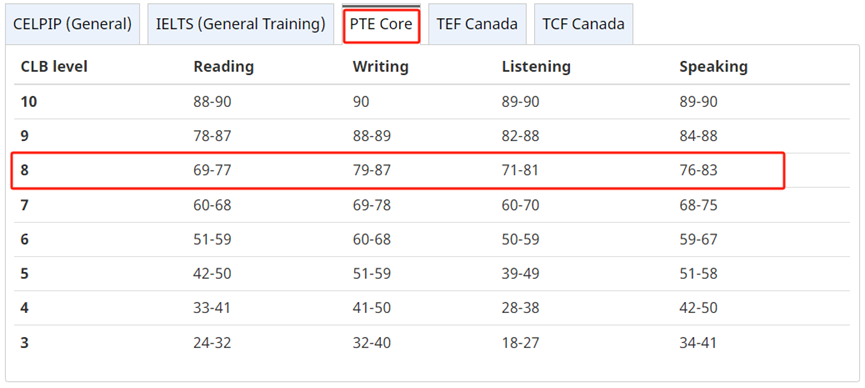Select the Speaking score 76-83 cell
Viewport: 865px width, 388px height.
coord(698,171)
